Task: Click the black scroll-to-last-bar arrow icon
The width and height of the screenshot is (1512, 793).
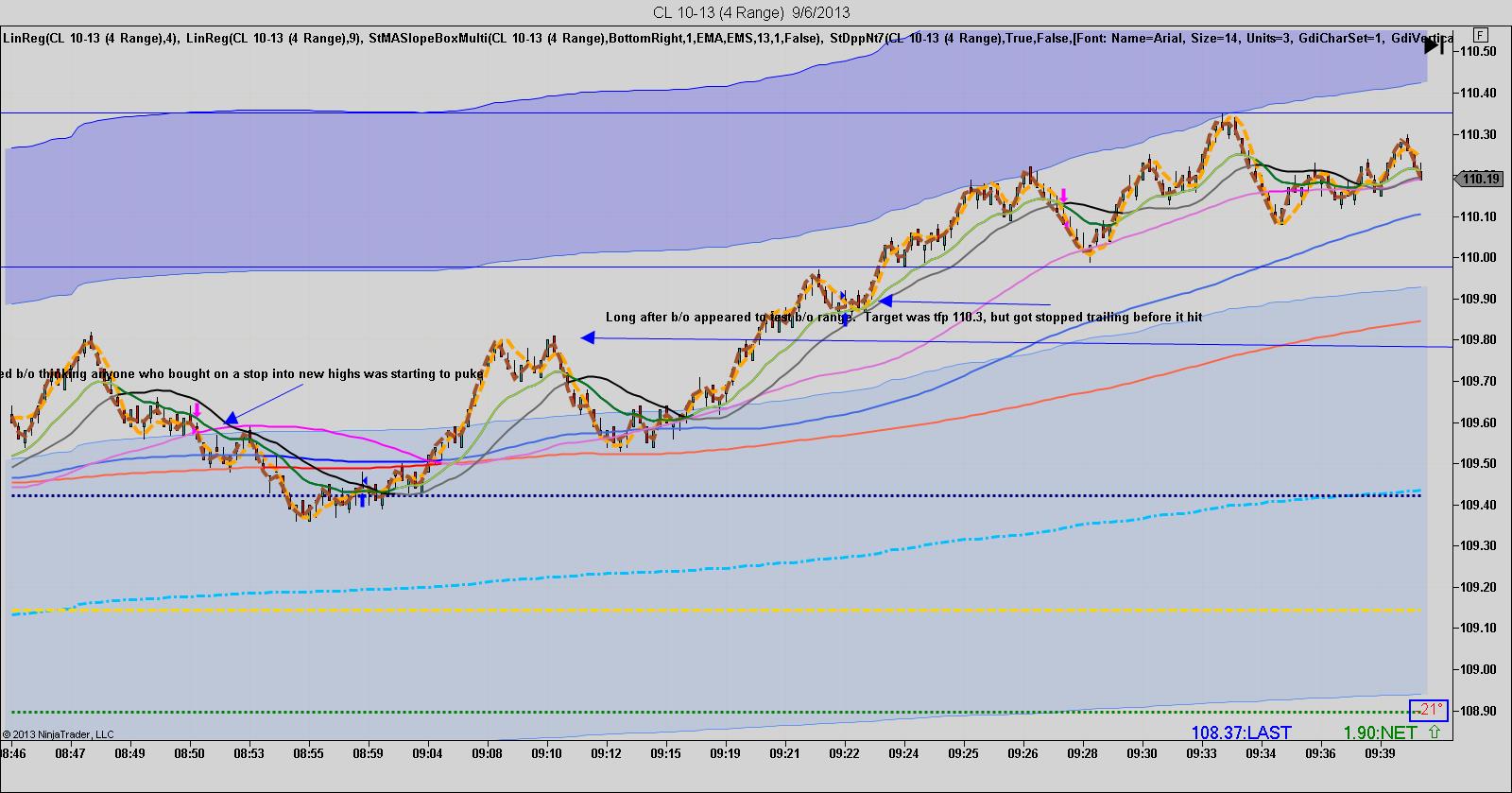Action: 1434,43
